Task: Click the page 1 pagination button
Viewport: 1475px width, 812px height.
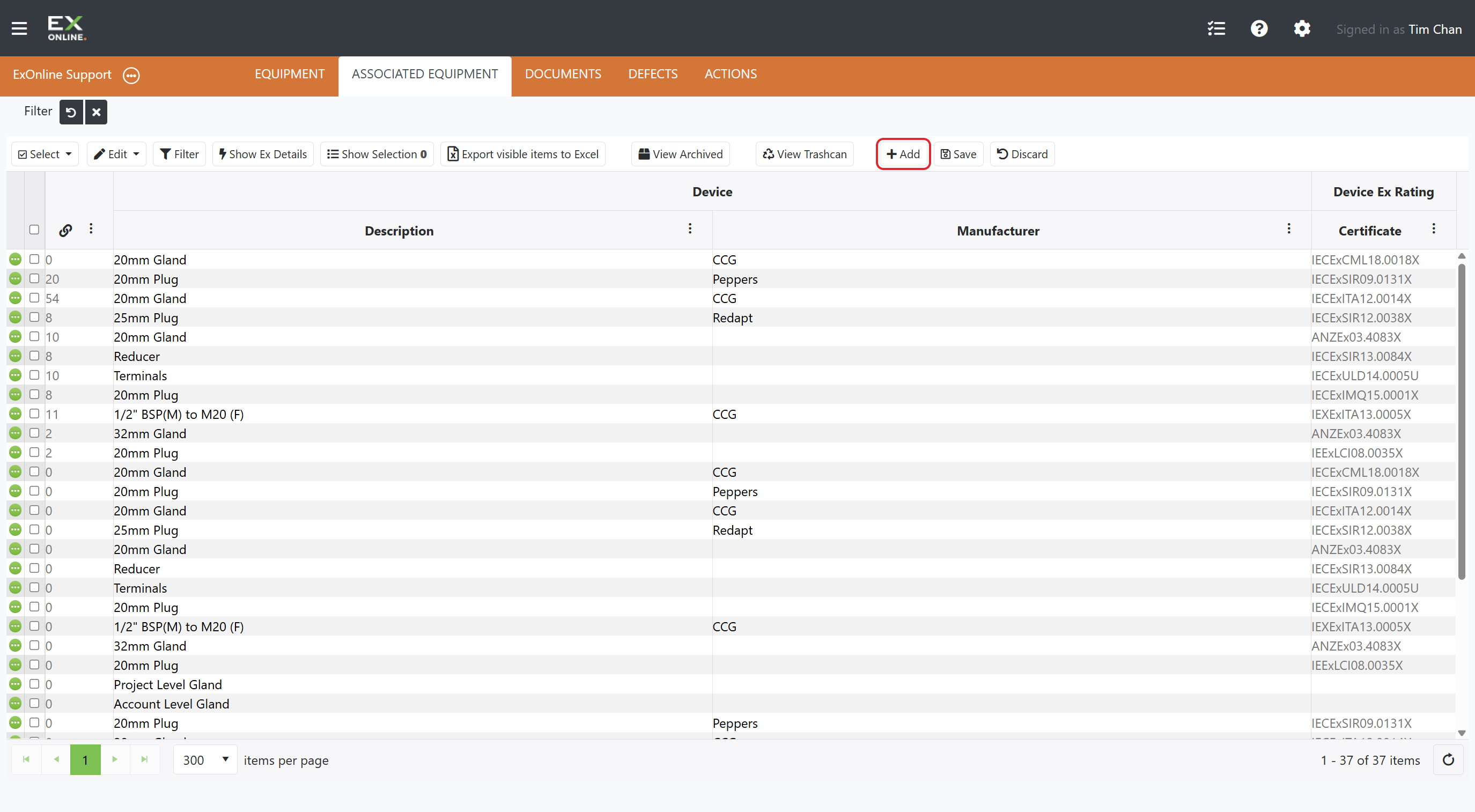Action: click(x=85, y=760)
